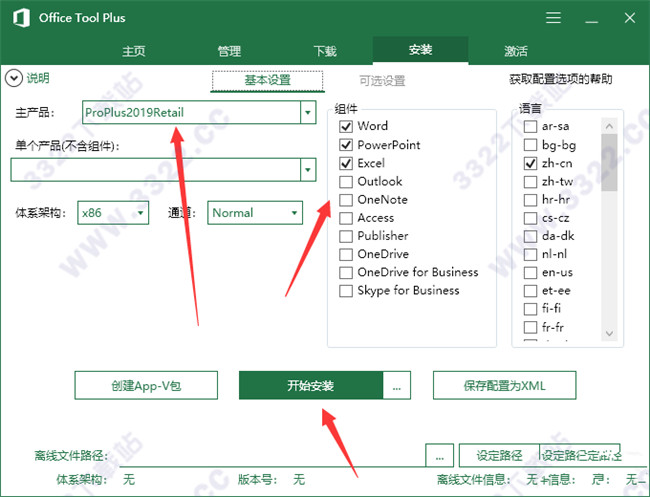
Task: Open the 单个产品 dropdown arrow
Action: (x=308, y=170)
